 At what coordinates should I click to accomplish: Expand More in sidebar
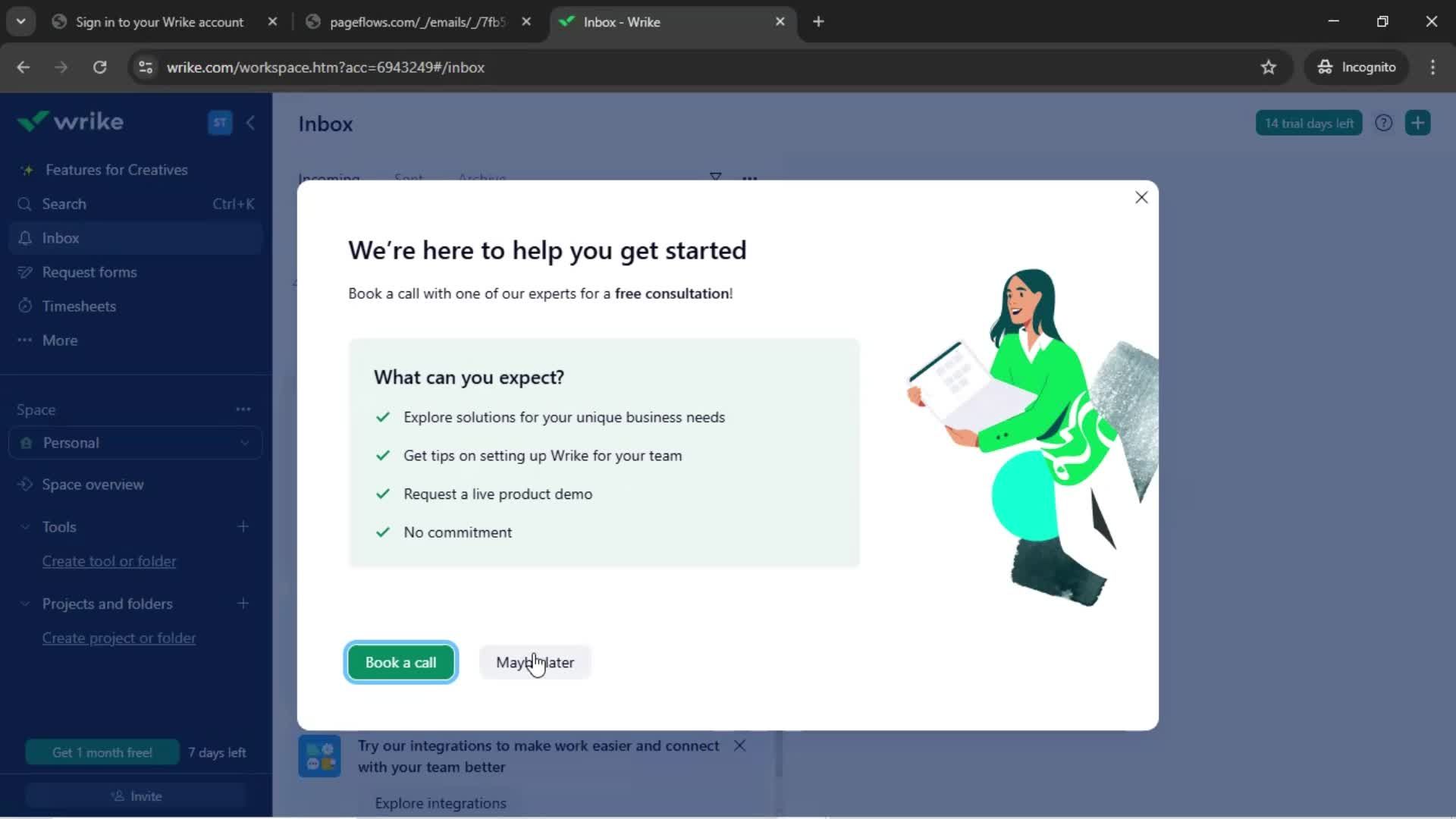[x=136, y=340]
